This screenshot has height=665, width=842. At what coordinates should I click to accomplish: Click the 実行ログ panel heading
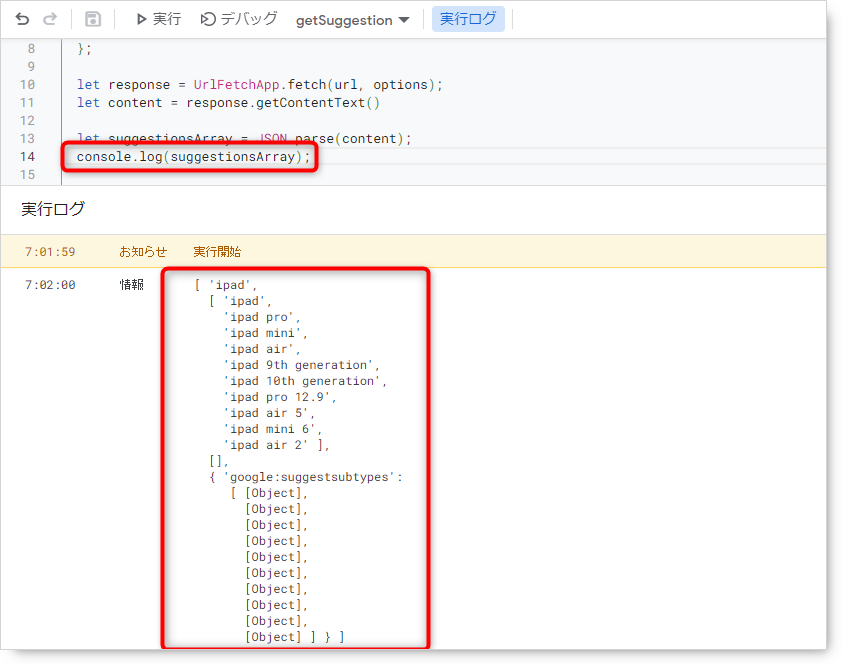(x=53, y=209)
